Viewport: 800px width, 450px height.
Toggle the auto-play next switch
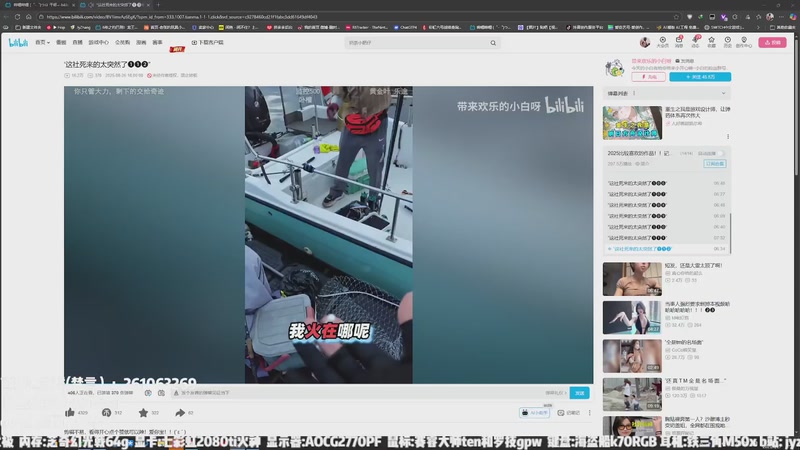click(720, 153)
